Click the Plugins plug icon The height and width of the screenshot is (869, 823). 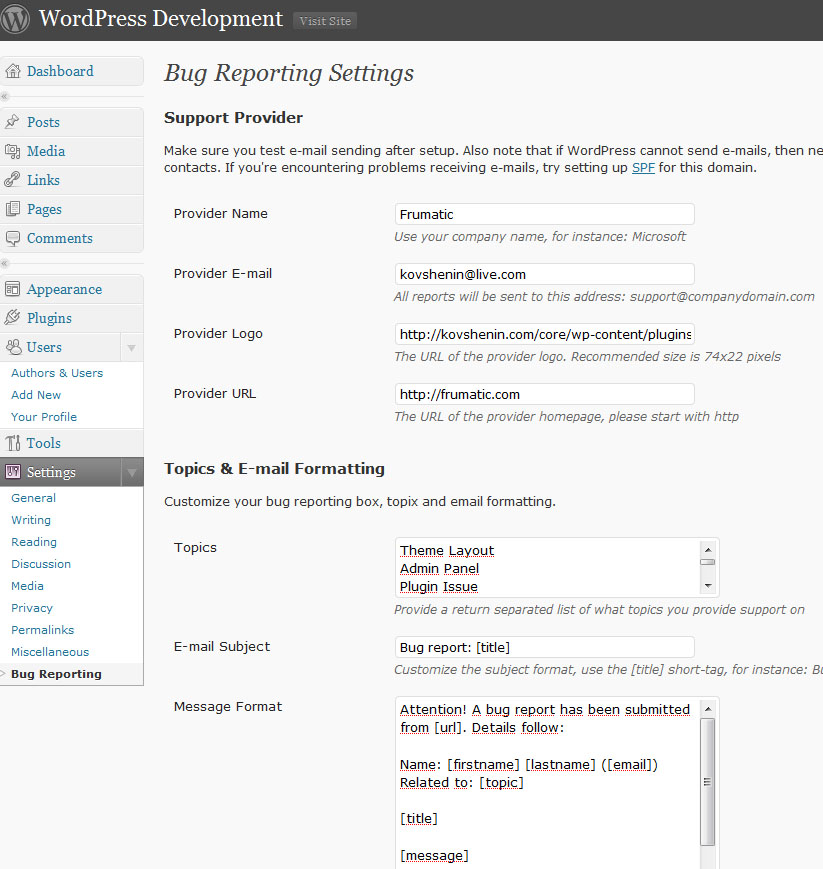pyautogui.click(x=12, y=318)
